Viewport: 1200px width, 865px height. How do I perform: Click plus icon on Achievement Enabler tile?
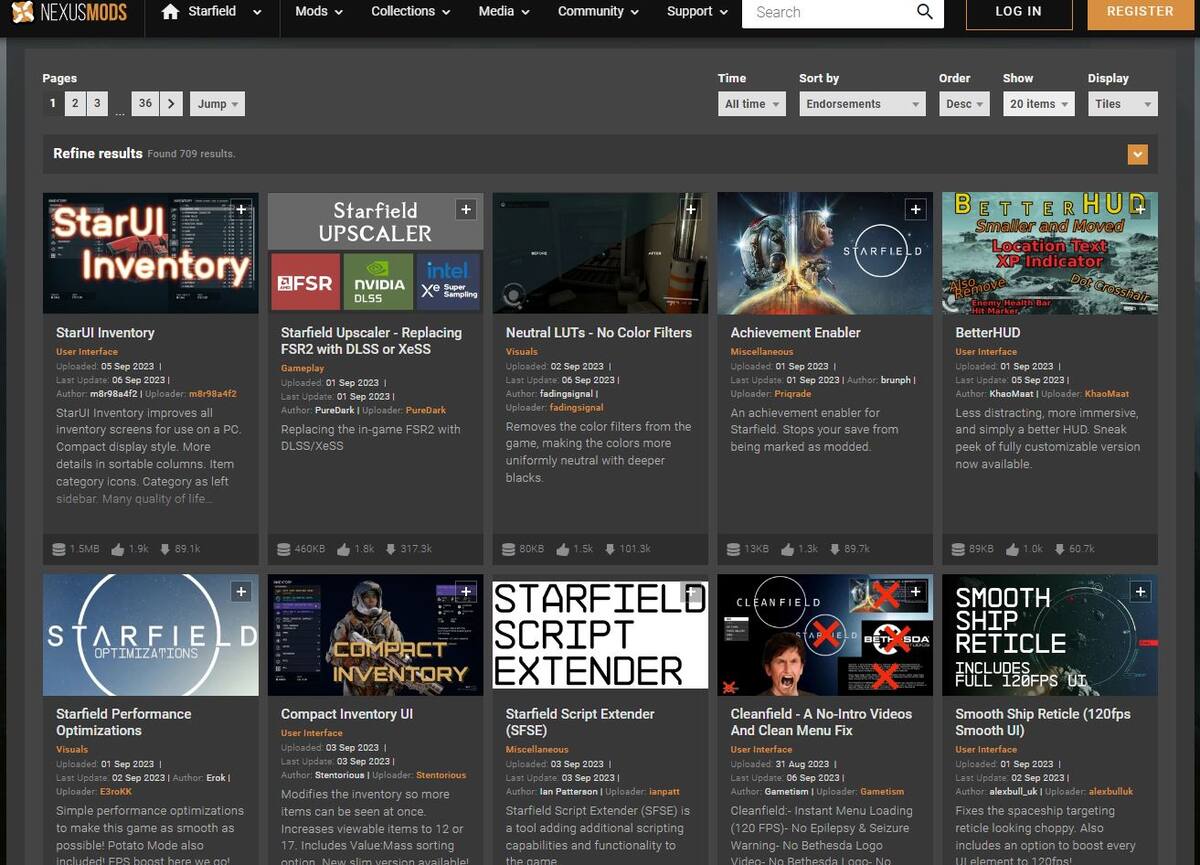click(915, 209)
